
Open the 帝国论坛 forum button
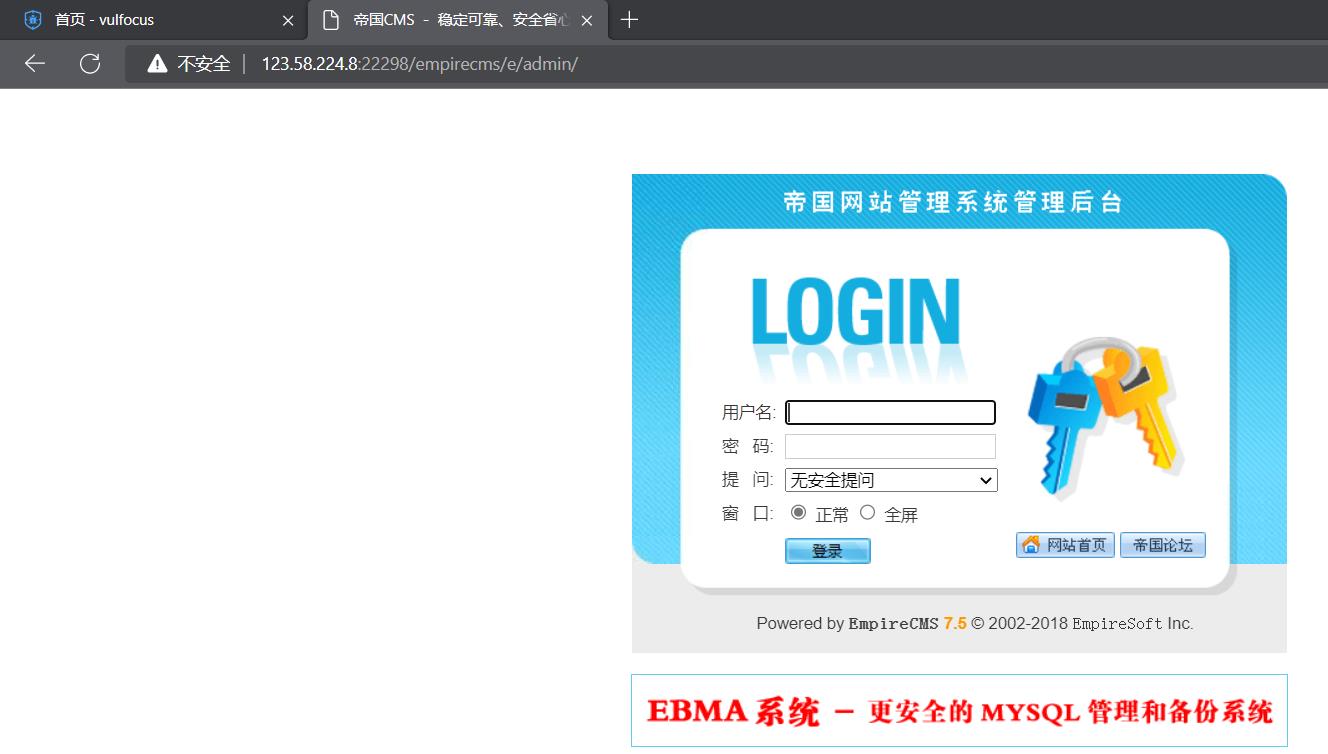tap(1163, 545)
